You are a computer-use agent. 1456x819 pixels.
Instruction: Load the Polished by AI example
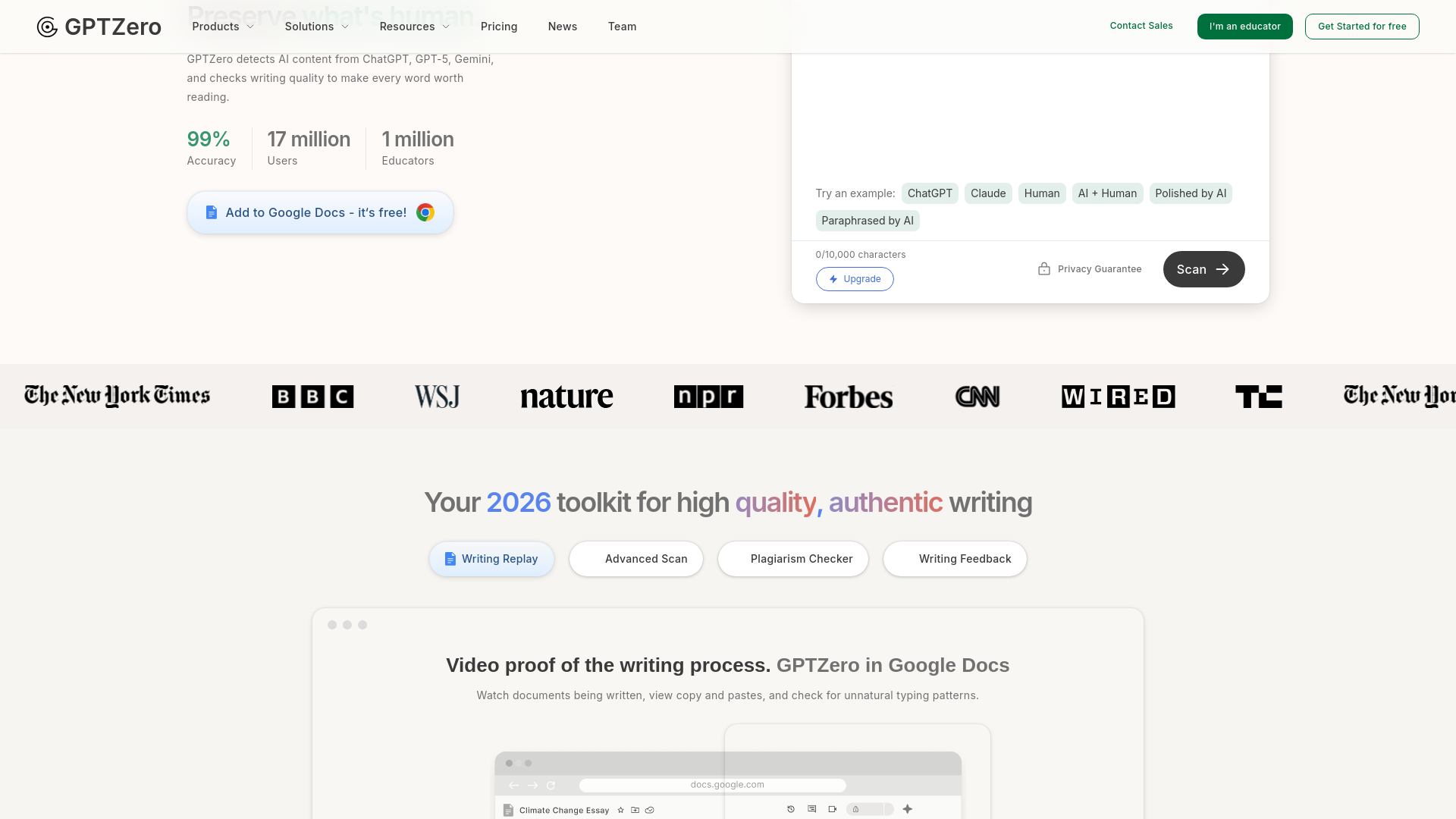click(1191, 193)
